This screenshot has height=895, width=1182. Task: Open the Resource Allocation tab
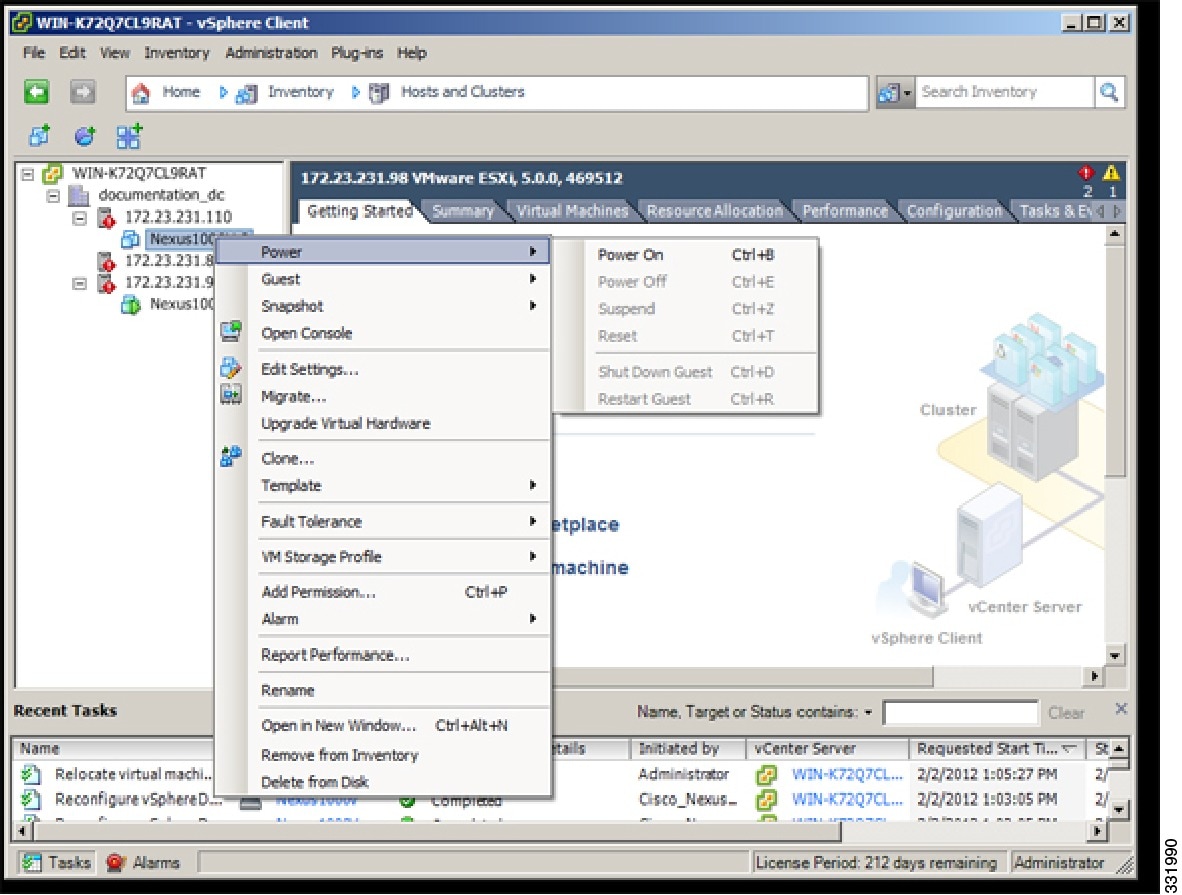tap(714, 211)
